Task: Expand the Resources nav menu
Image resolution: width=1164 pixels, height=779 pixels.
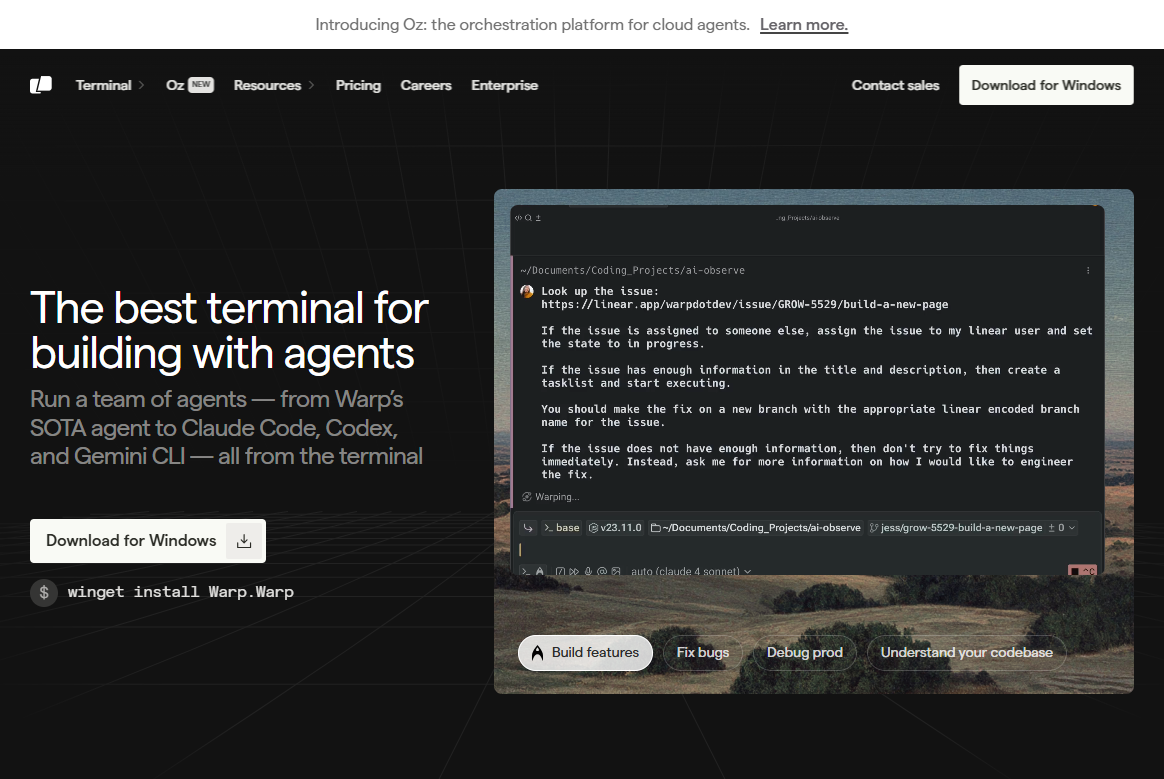Action: pos(274,85)
